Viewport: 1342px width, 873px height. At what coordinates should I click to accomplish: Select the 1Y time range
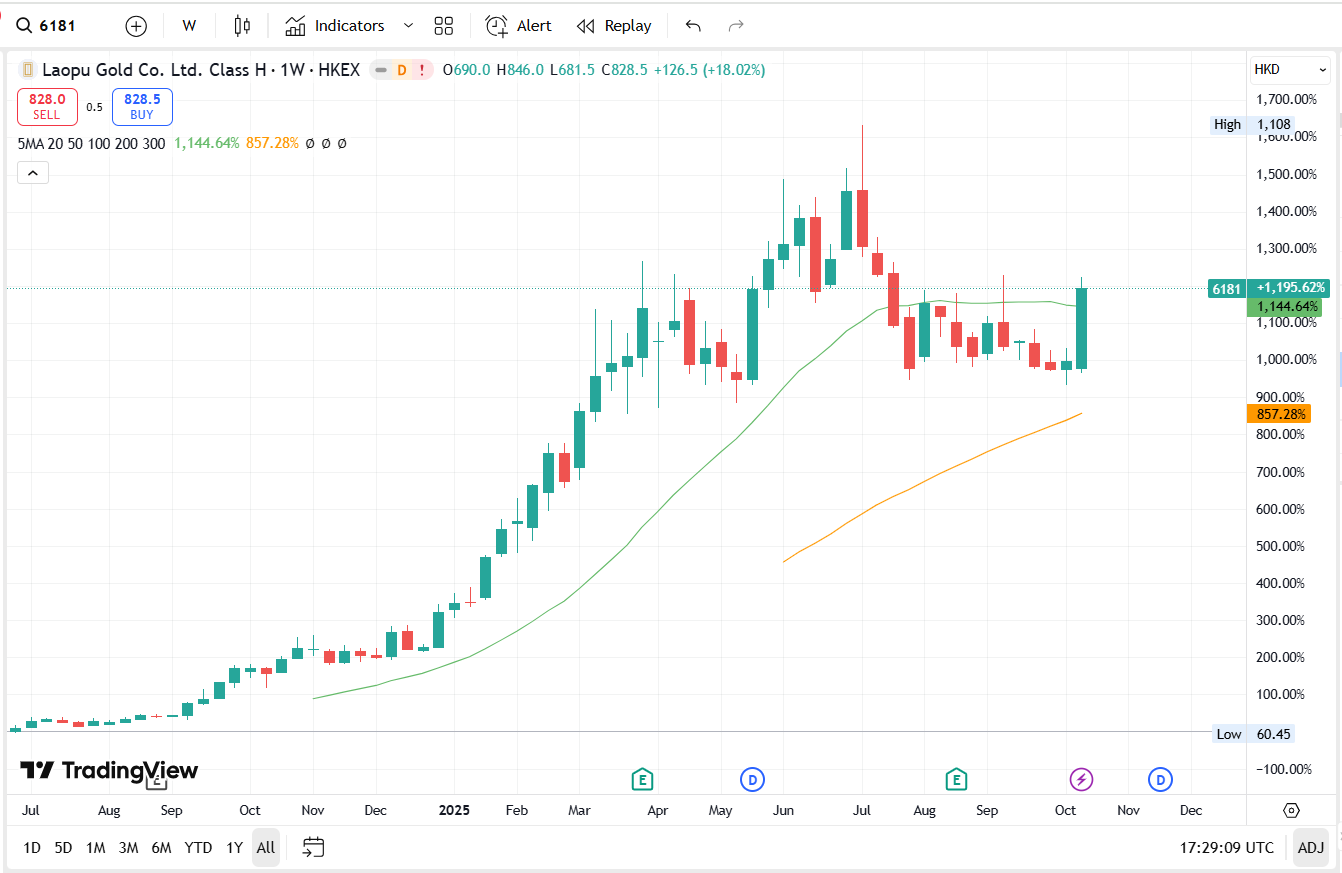(234, 848)
